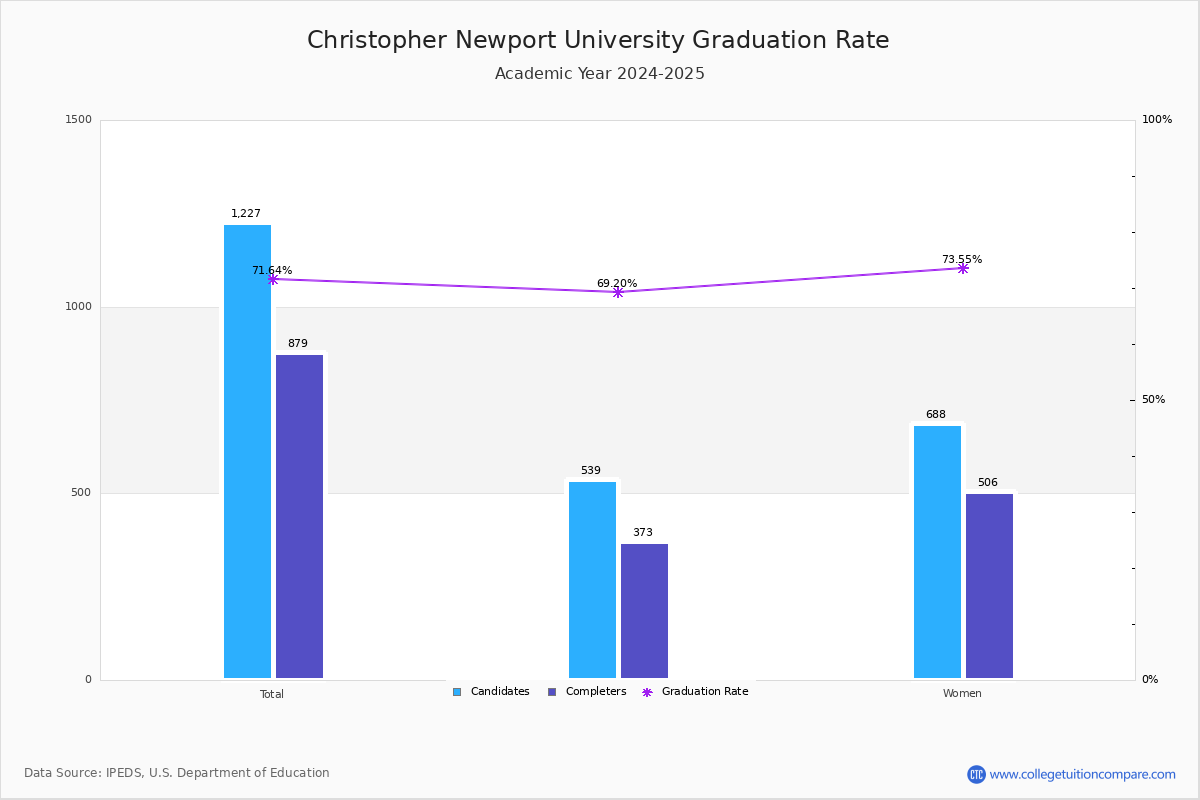Image resolution: width=1200 pixels, height=800 pixels.
Task: Click the Graduation Rate legend star symbol
Action: tap(647, 692)
